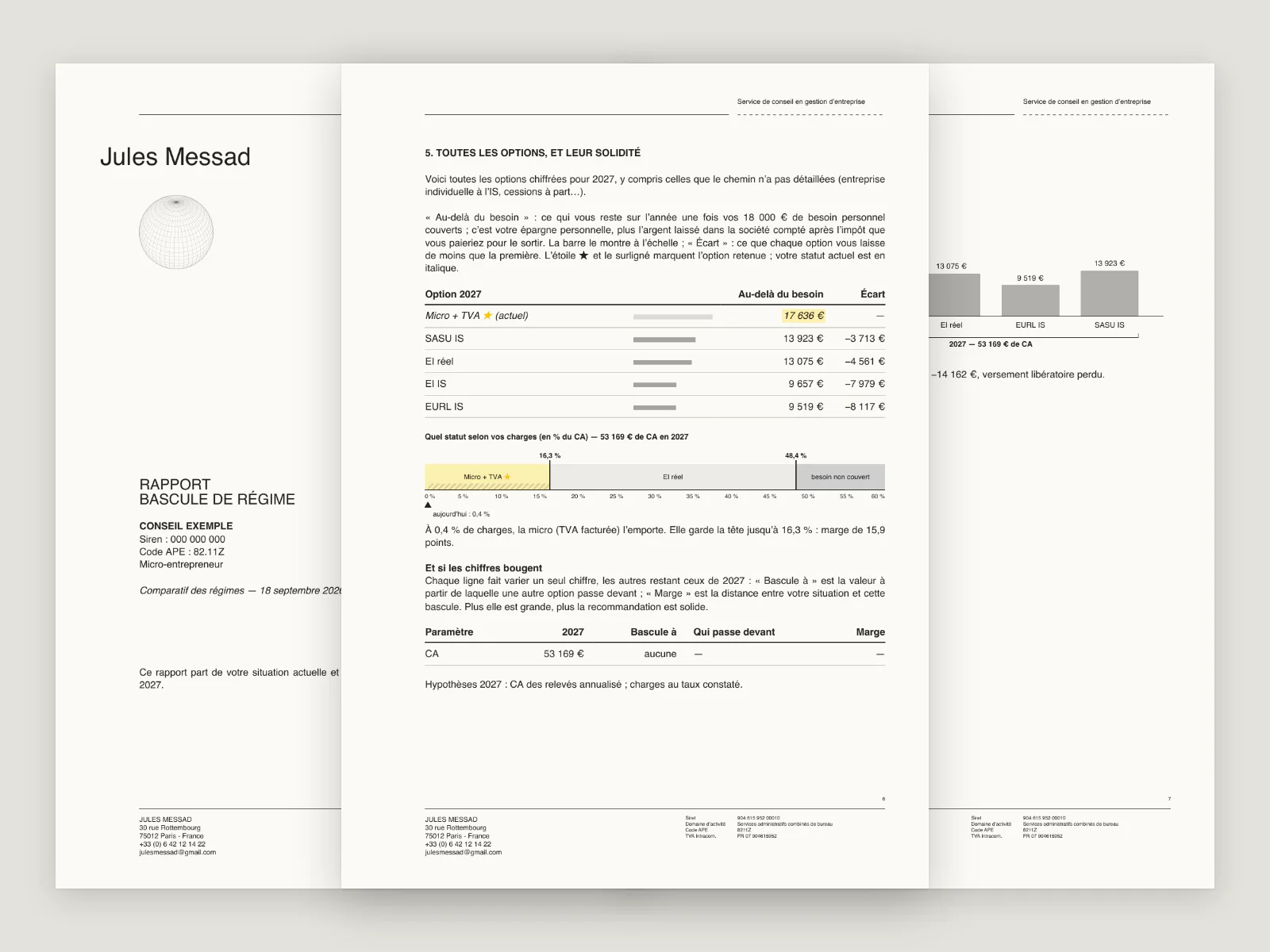
Task: Click the section heading Toutes les options
Action: [533, 153]
